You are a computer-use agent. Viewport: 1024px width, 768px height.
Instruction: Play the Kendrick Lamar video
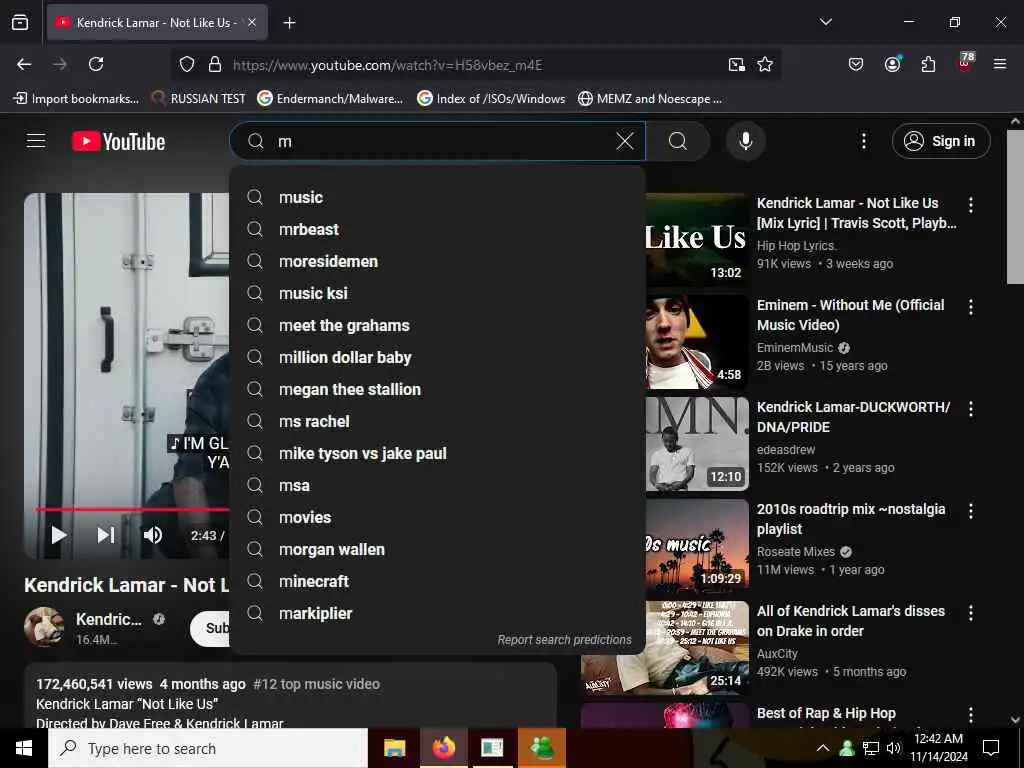pos(59,536)
